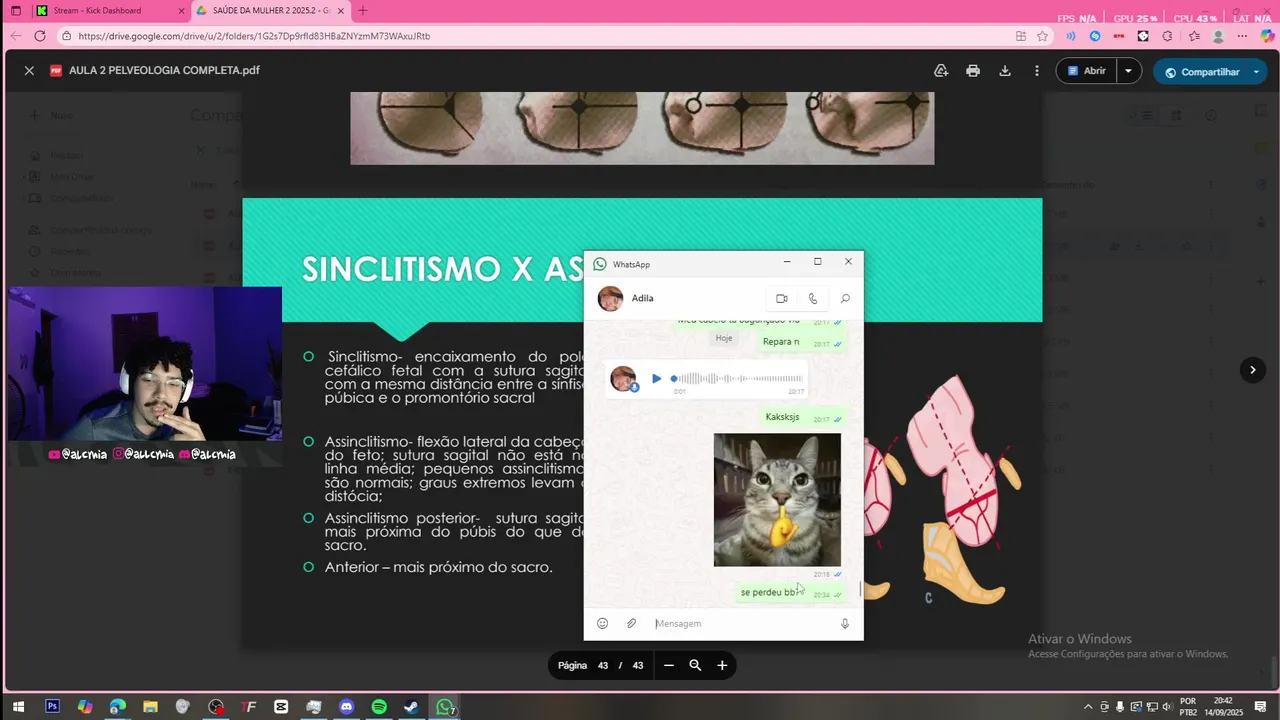Start a voice call in WhatsApp
This screenshot has width=1280, height=720.
point(813,298)
